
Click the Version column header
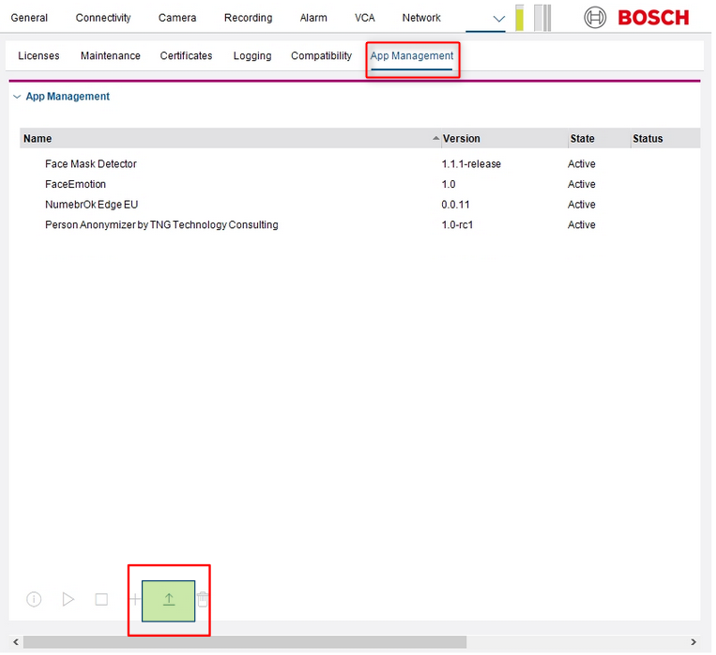click(x=462, y=139)
